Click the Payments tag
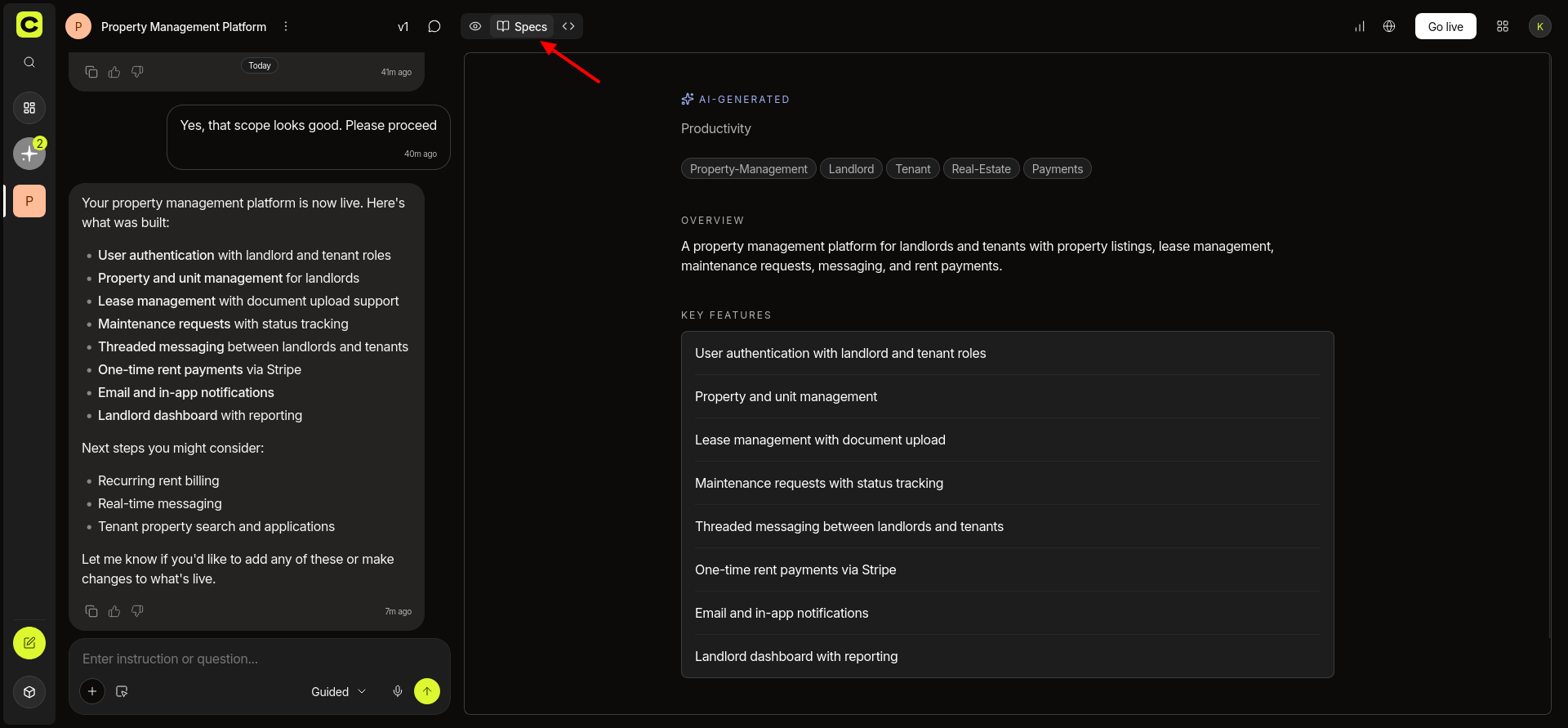 click(1057, 169)
